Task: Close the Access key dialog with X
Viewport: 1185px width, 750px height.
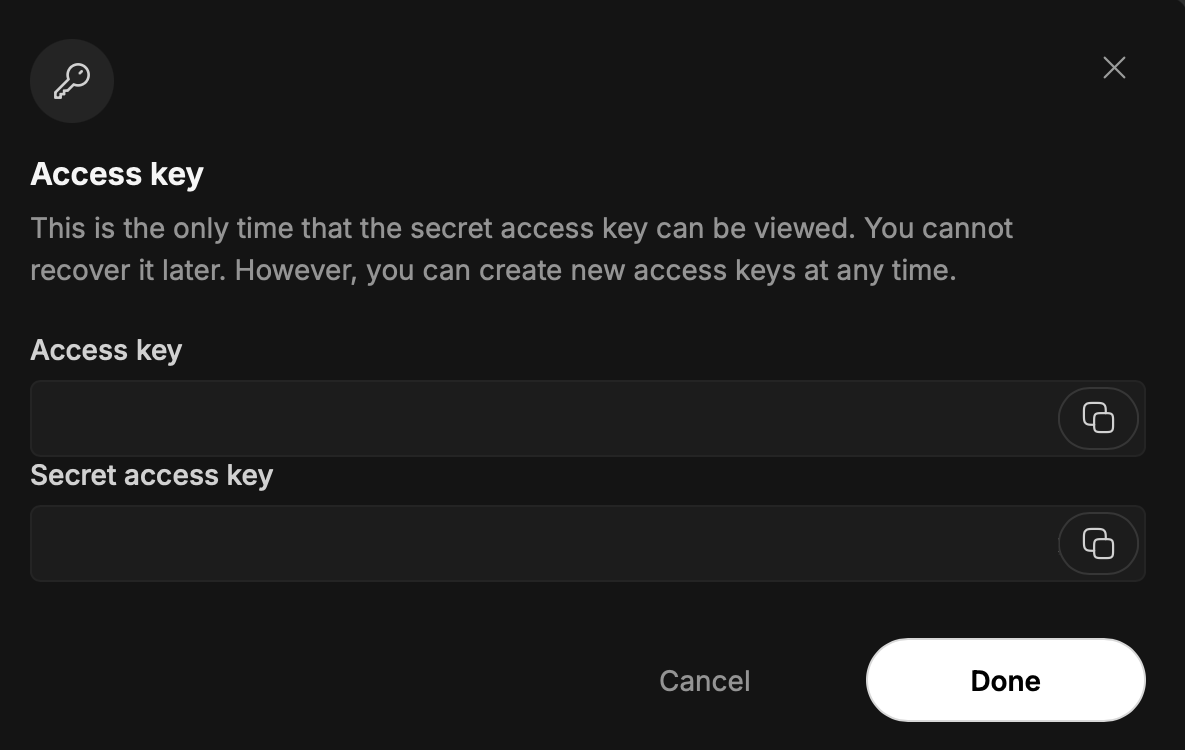Action: tap(1114, 68)
